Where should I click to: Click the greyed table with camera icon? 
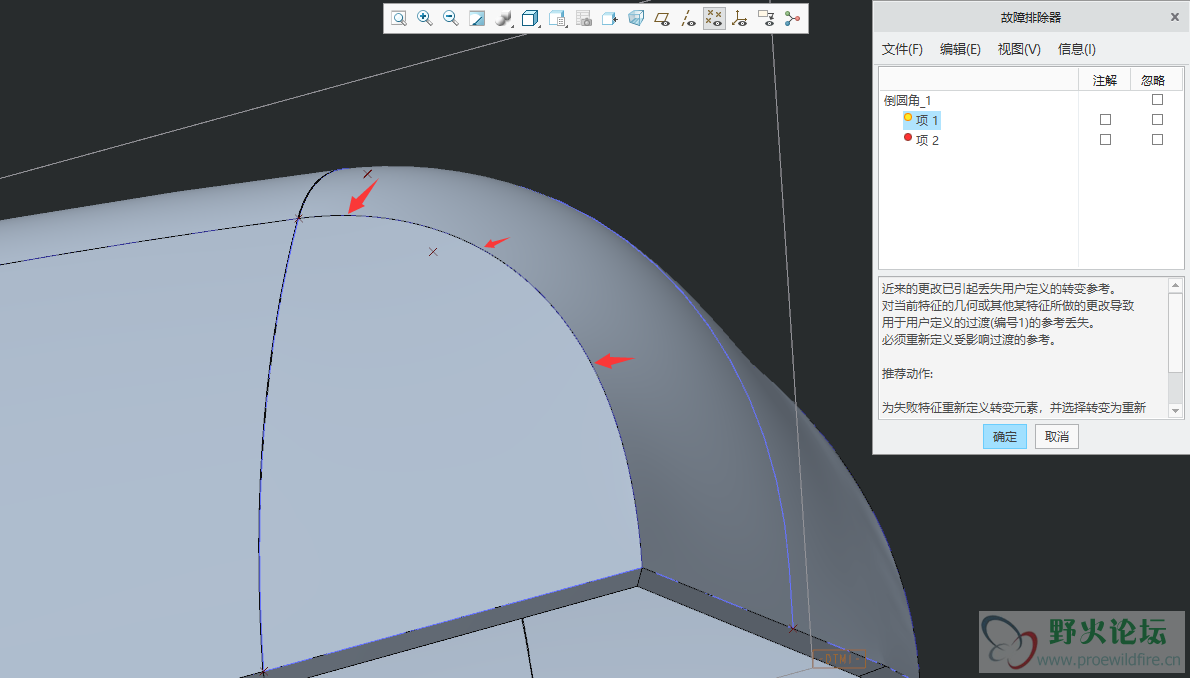pos(584,18)
